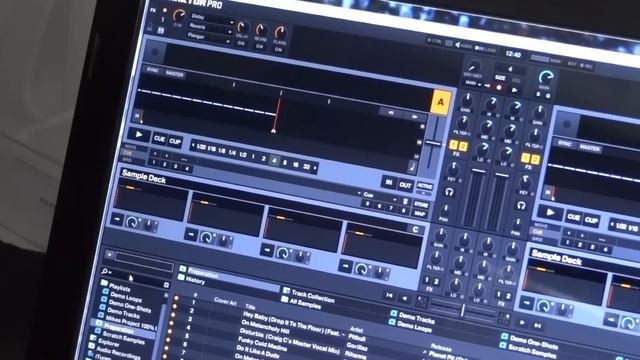Toggle Deck B headphone cue icon

(521, 205)
